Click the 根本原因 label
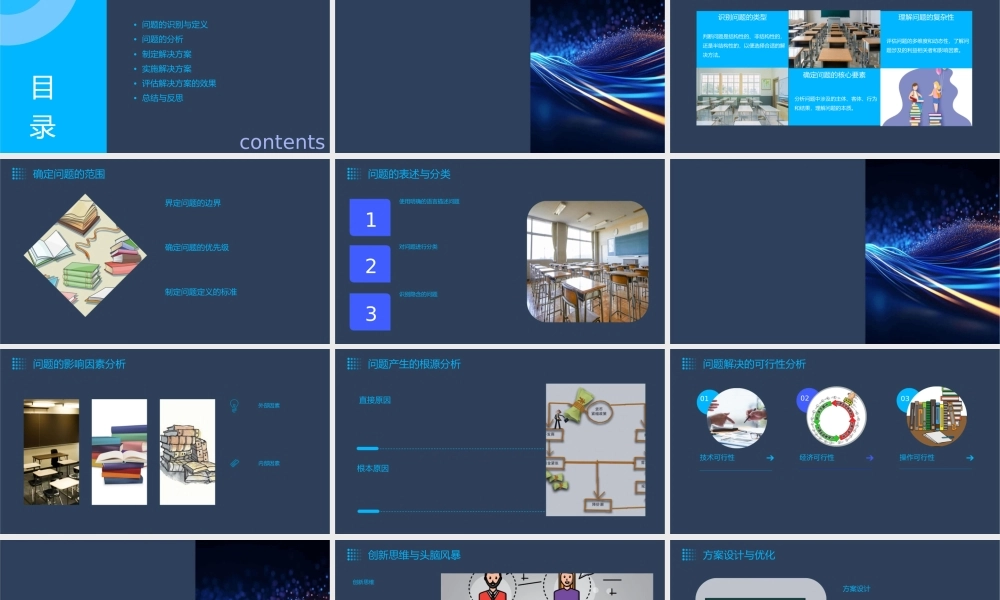The height and width of the screenshot is (600, 1000). pos(372,469)
